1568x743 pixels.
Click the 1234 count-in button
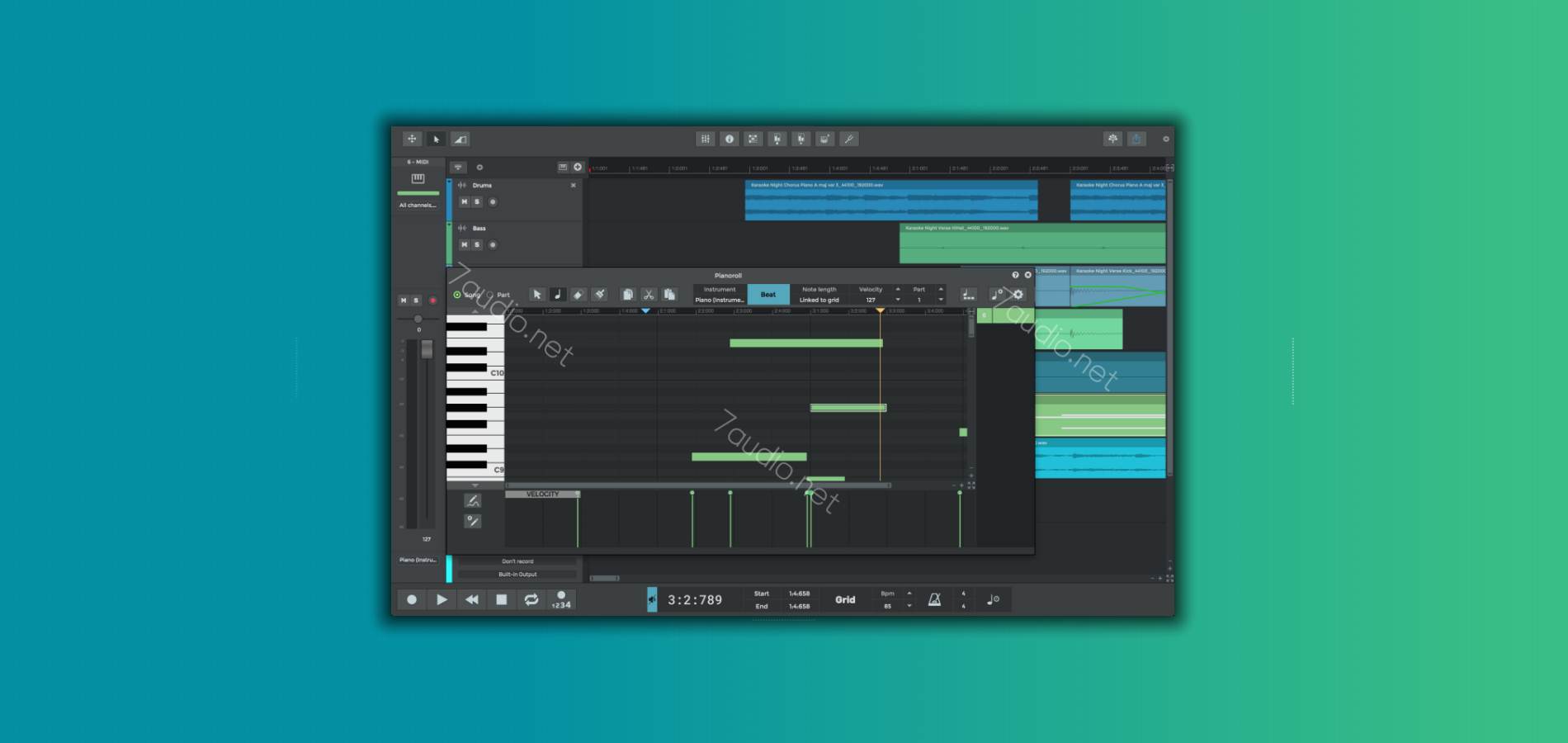561,599
